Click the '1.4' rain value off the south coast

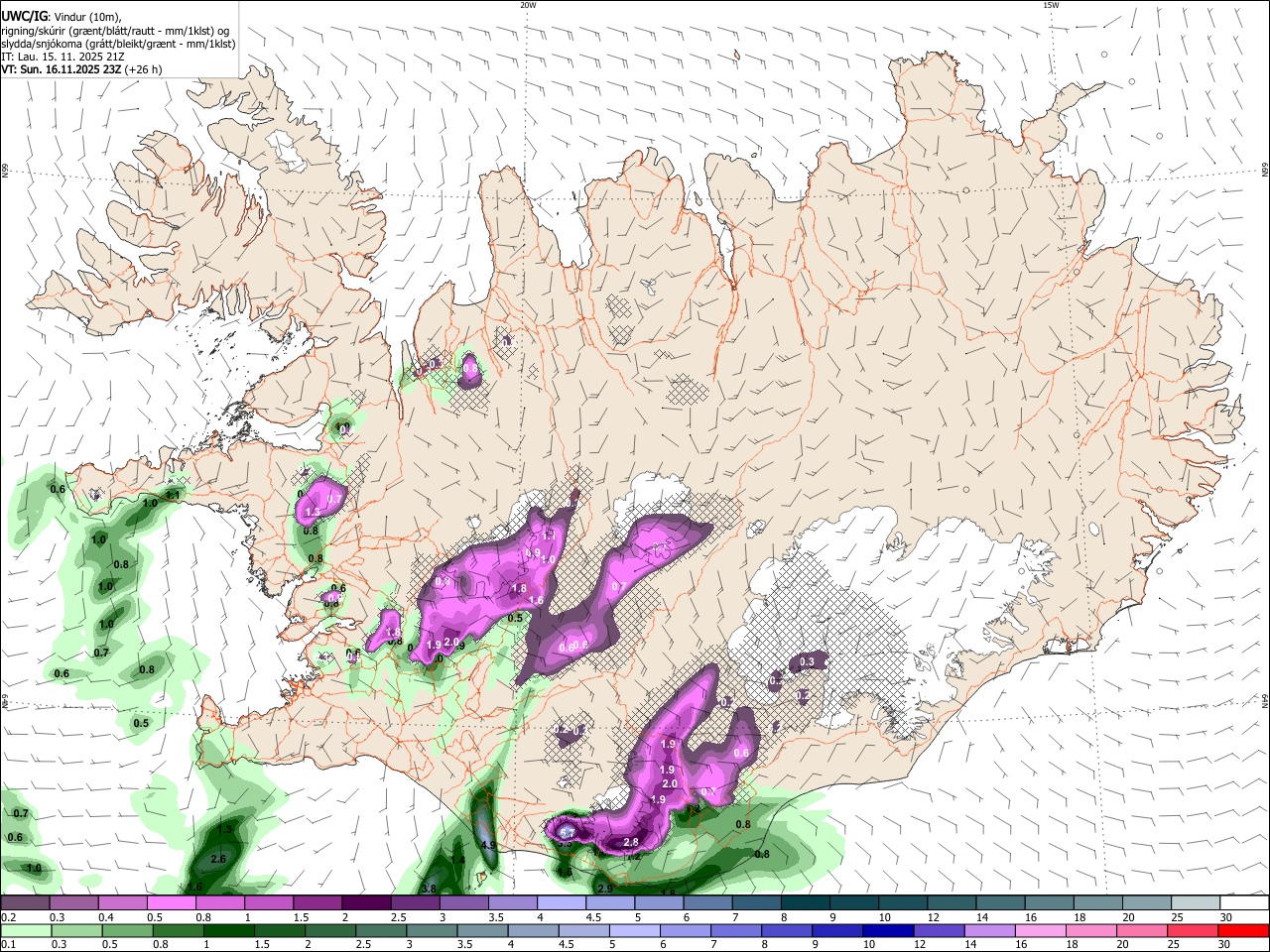457,860
